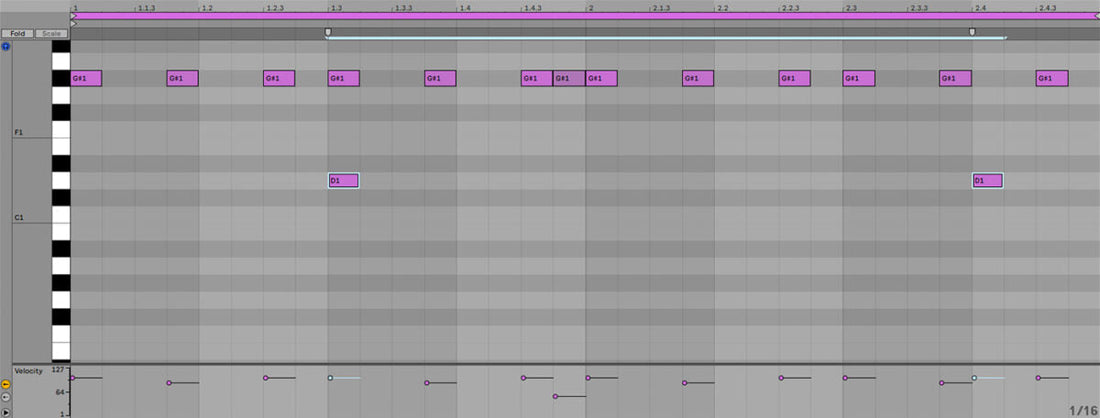The image size is (1100, 418).
Task: Click the highlighted velocity marker at position 2.4
Action: [x=974, y=378]
